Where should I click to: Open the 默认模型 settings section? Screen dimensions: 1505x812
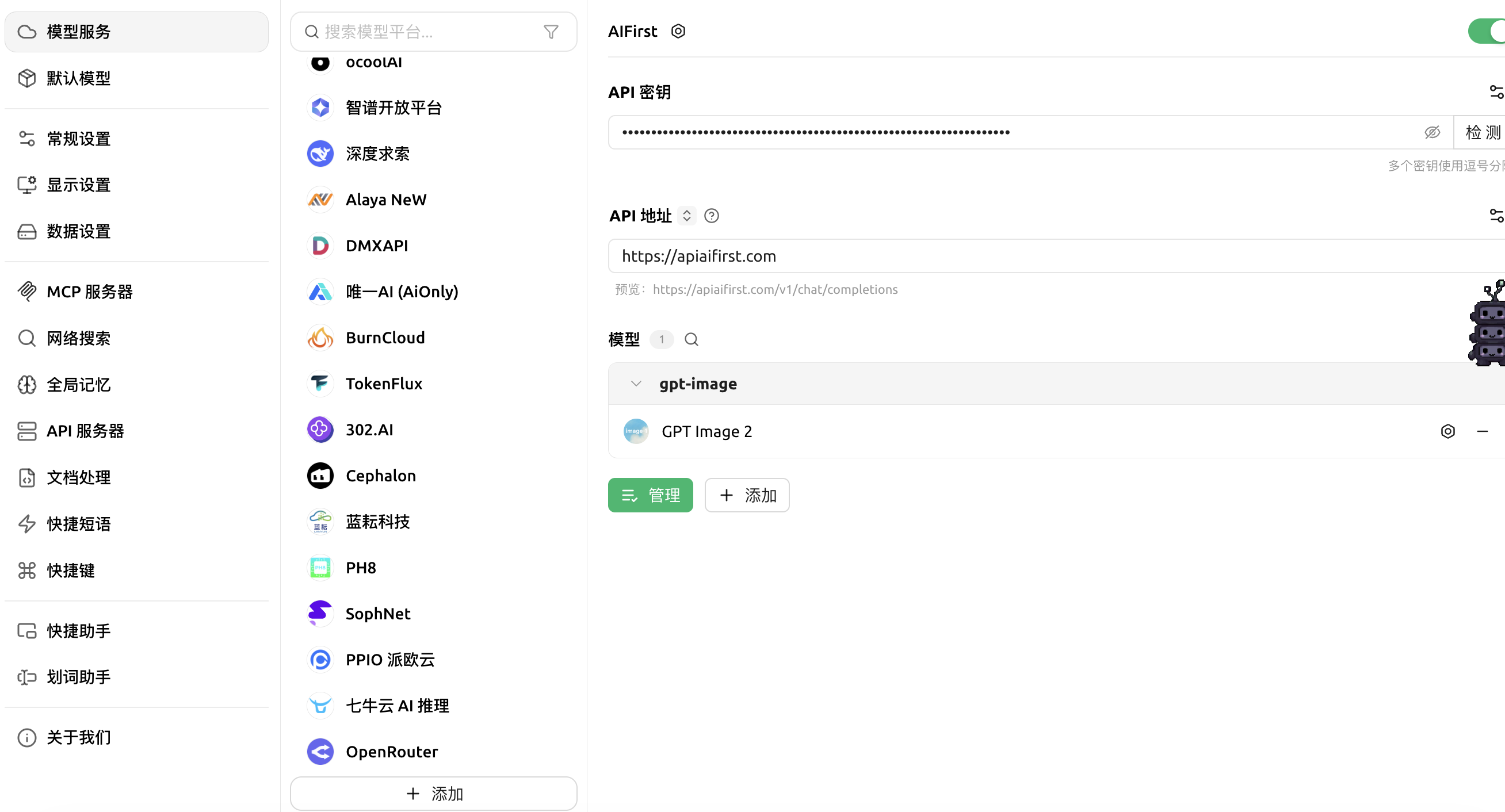coord(136,78)
